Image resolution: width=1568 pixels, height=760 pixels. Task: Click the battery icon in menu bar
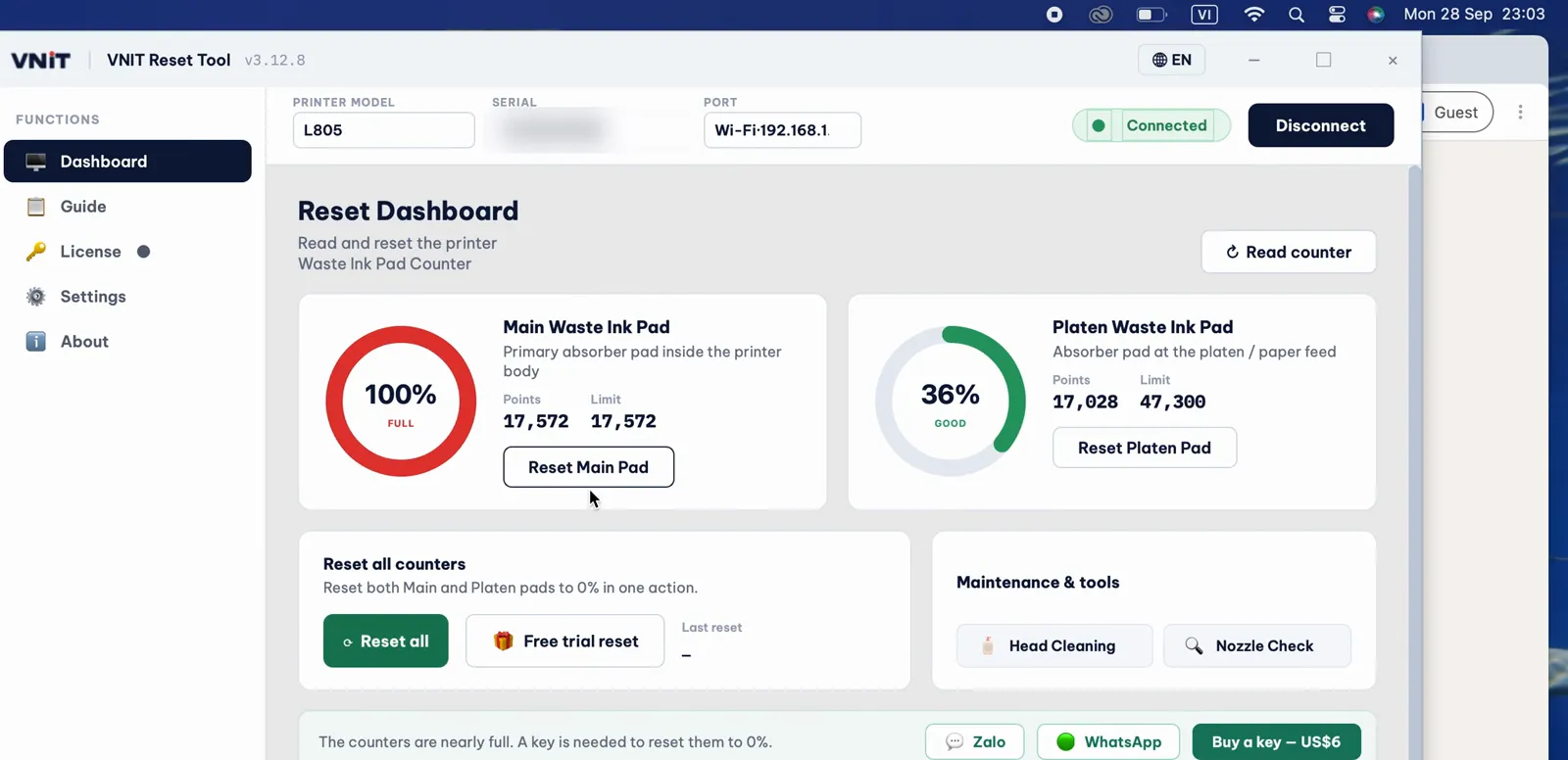tap(1151, 14)
